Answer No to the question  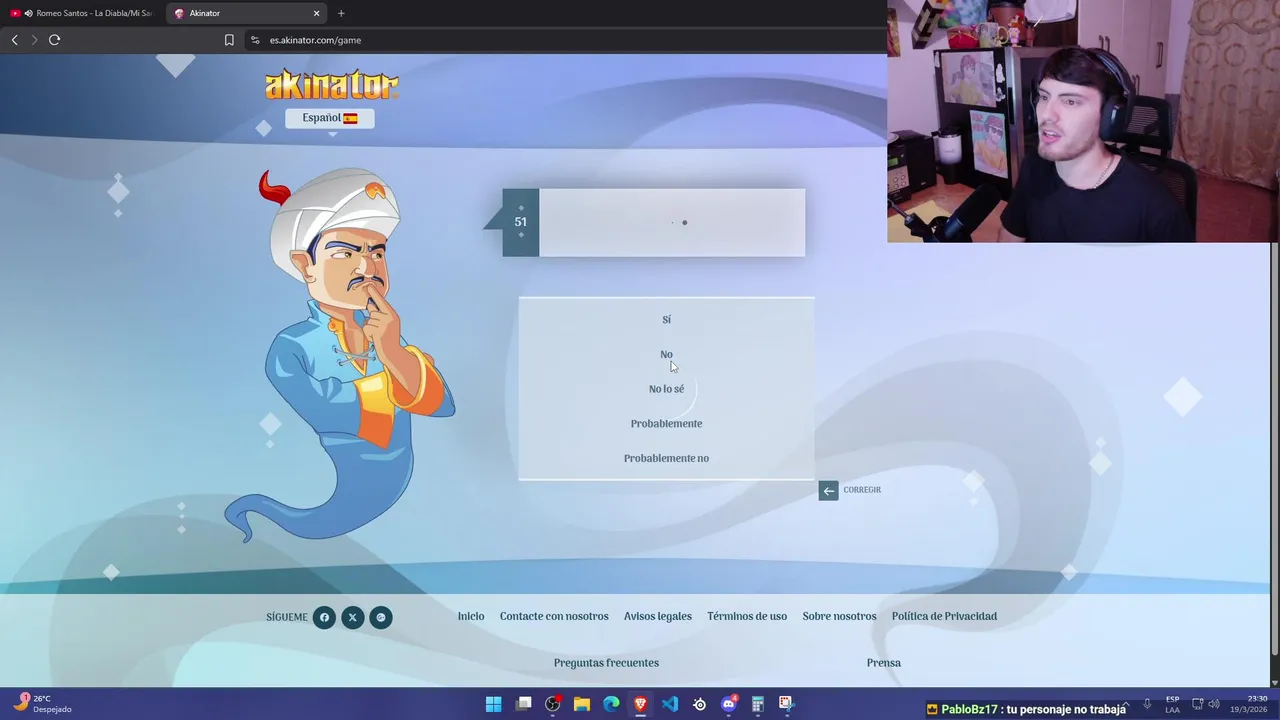666,354
